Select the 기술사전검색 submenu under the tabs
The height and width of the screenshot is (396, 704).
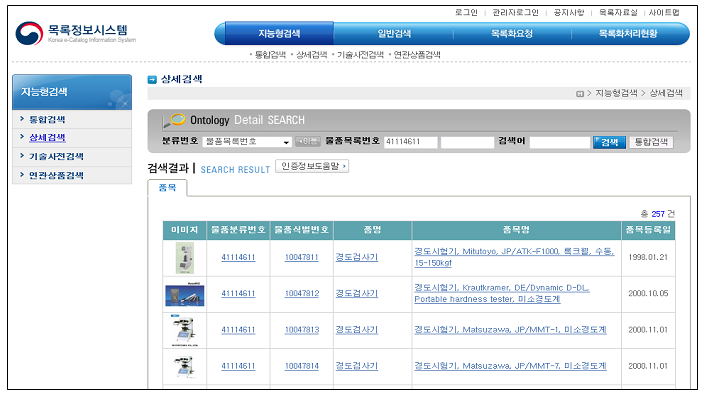coord(361,55)
